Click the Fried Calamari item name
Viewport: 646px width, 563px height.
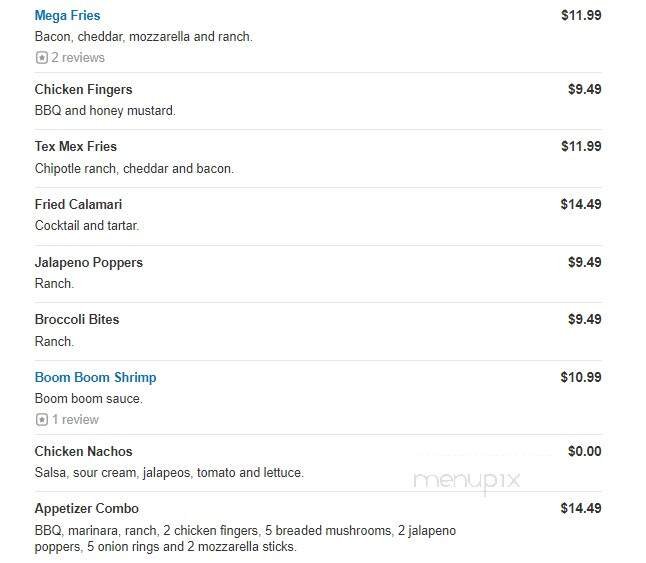78,205
